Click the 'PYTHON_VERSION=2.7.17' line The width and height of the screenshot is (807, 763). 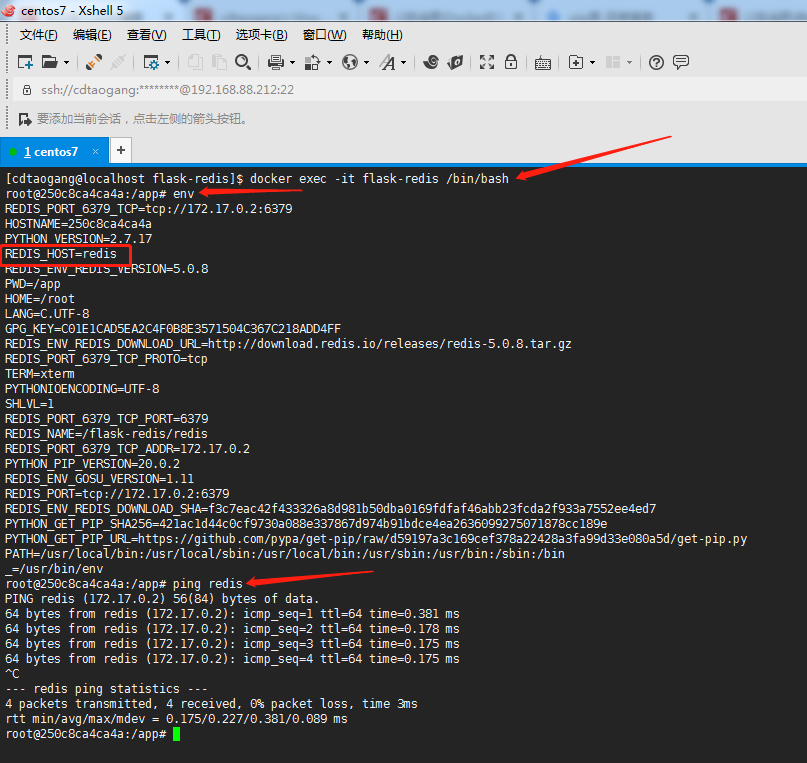pos(78,239)
